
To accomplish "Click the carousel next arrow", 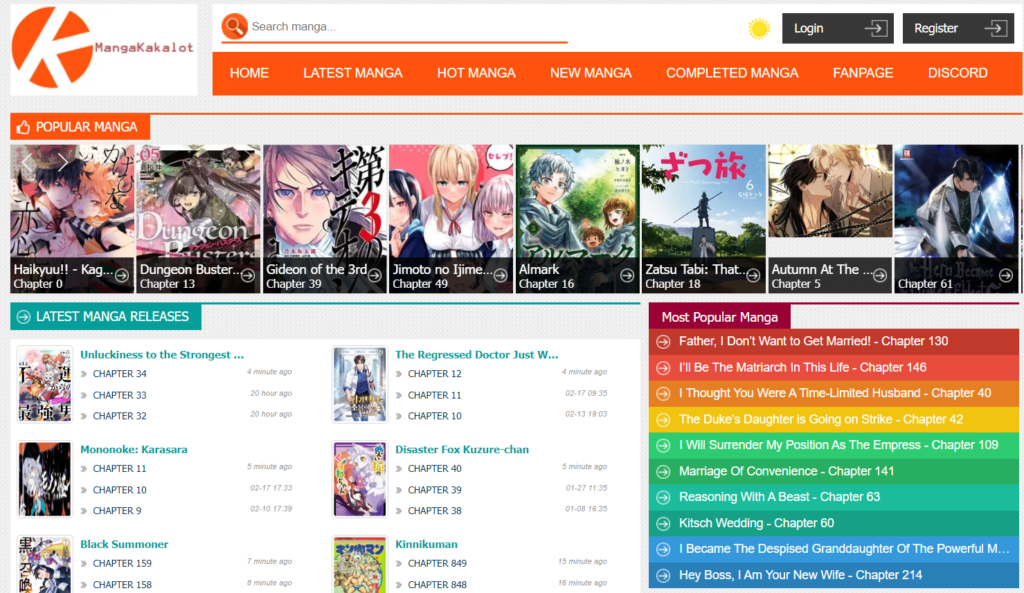I will click(x=63, y=162).
